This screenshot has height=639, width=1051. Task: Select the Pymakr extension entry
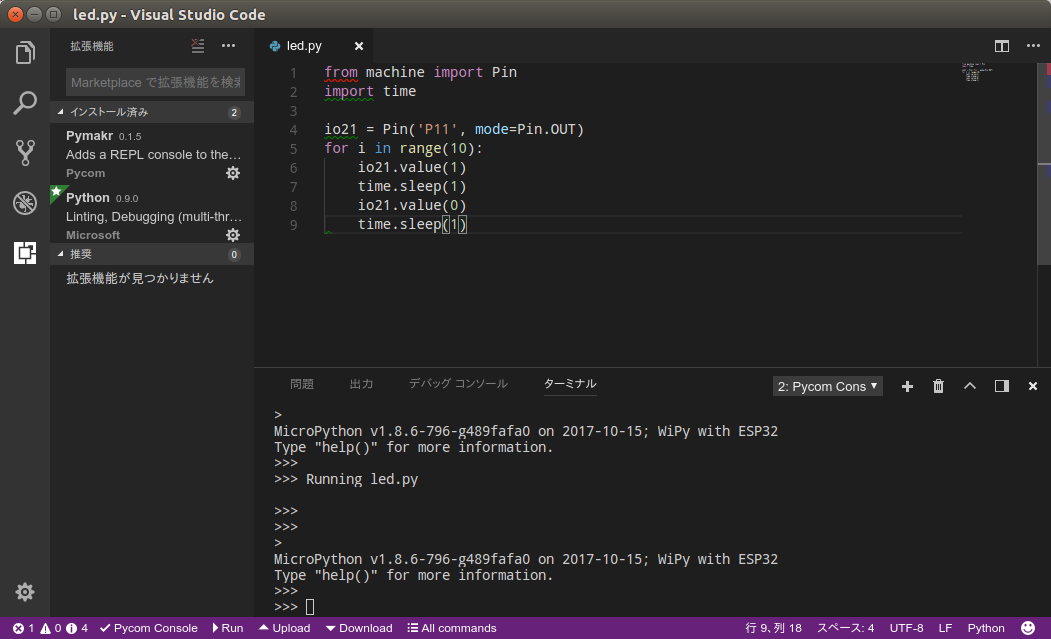[152, 154]
